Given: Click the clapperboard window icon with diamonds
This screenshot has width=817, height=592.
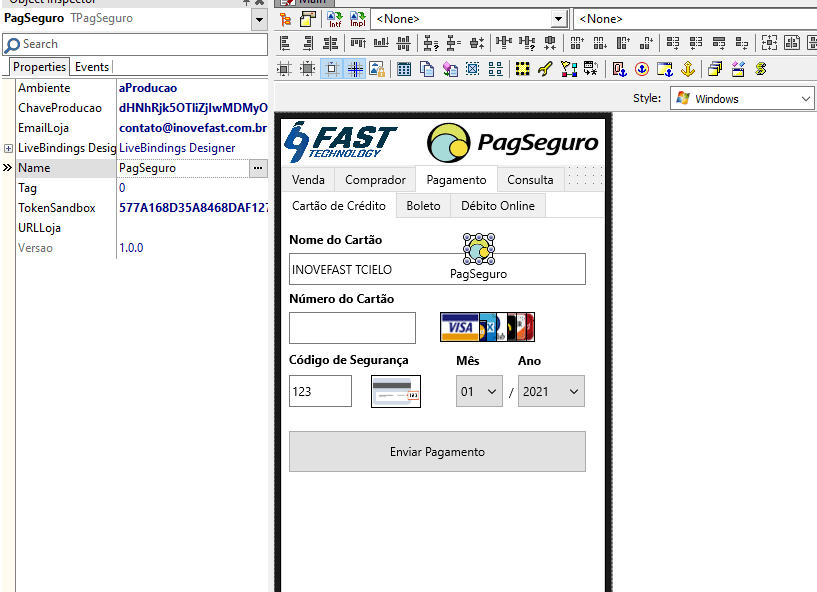Looking at the screenshot, I should (x=738, y=69).
